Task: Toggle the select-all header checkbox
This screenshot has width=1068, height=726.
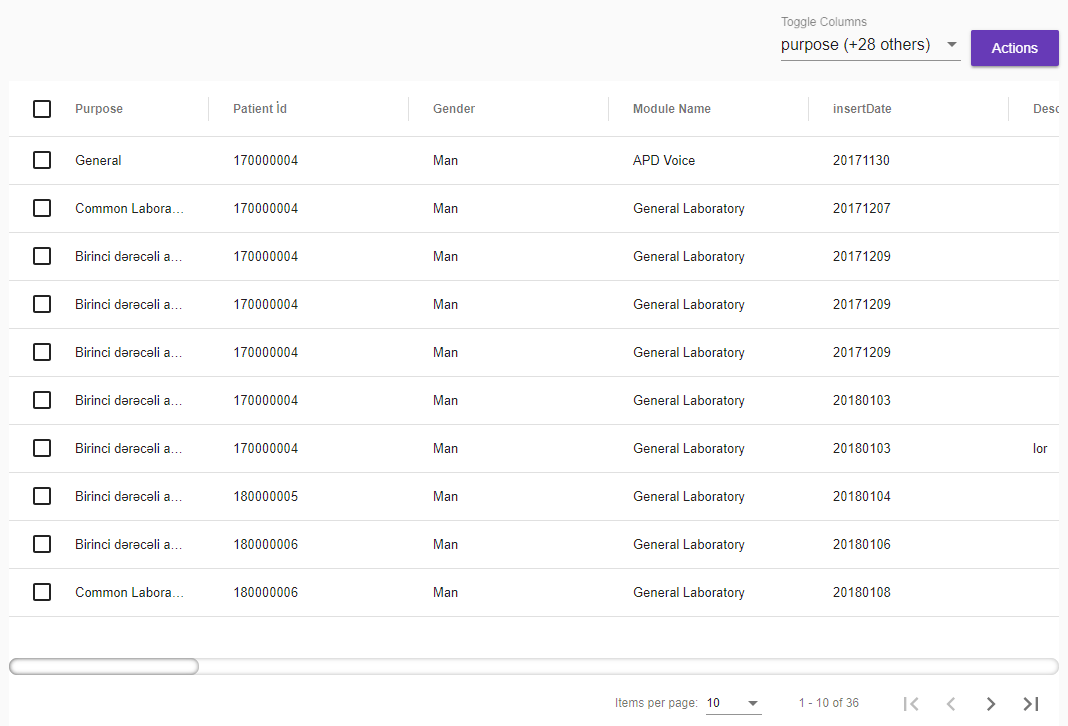Action: click(x=42, y=109)
